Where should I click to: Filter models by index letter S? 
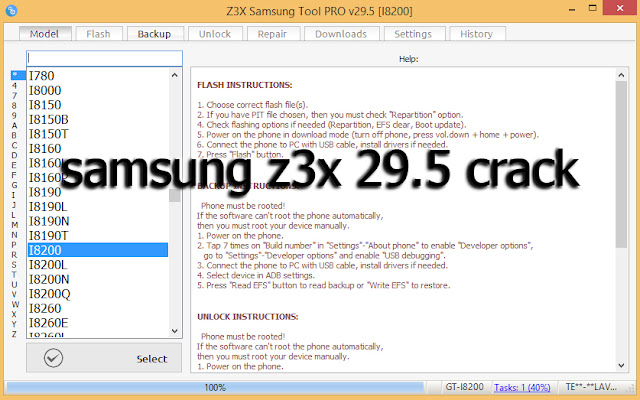(14, 264)
